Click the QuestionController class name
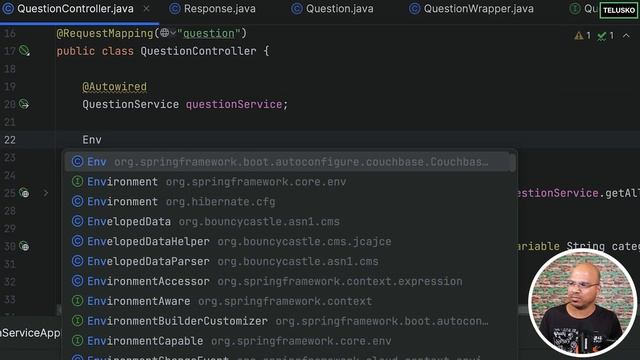Screen dimensions: 640x360 click(198, 51)
